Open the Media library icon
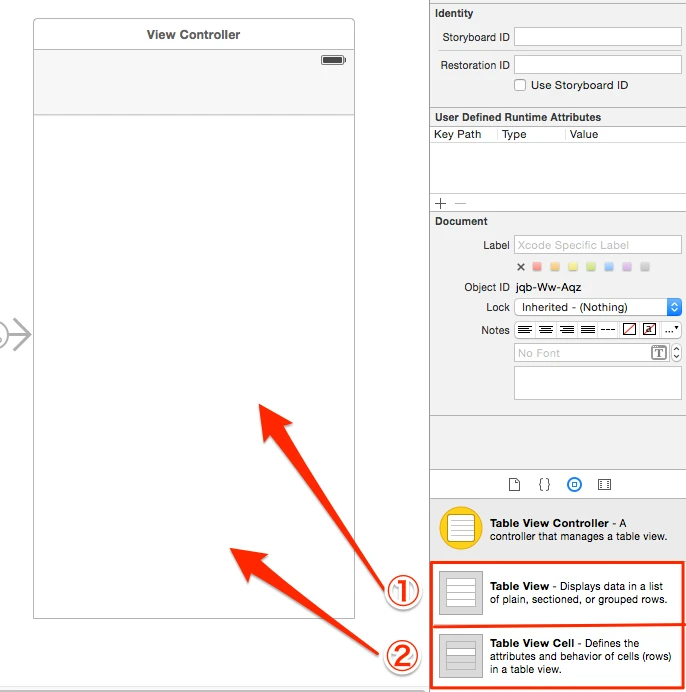Viewport: 686px width, 692px height. pyautogui.click(x=604, y=485)
